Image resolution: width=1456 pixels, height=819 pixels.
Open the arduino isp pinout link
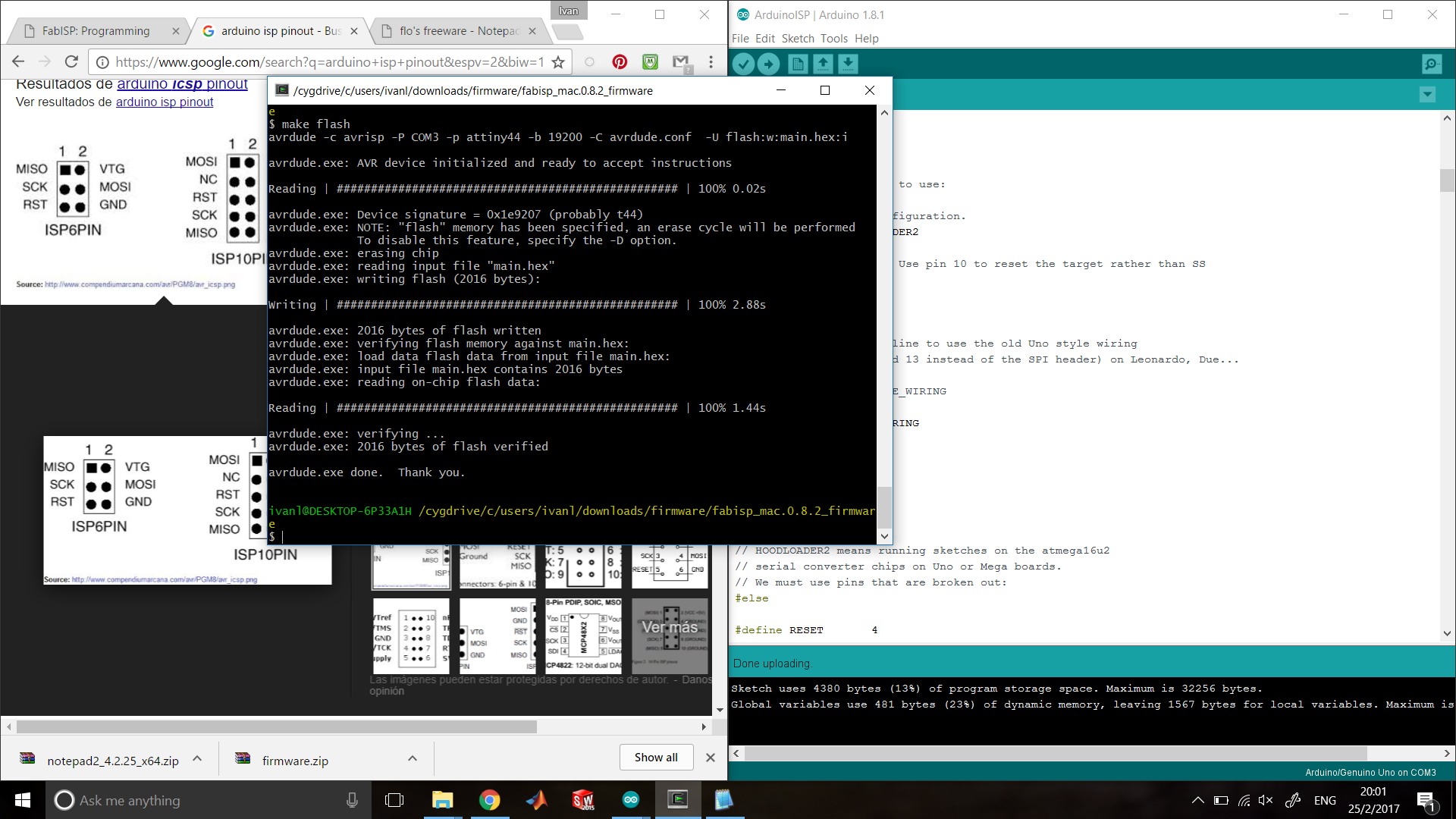pyautogui.click(x=165, y=102)
